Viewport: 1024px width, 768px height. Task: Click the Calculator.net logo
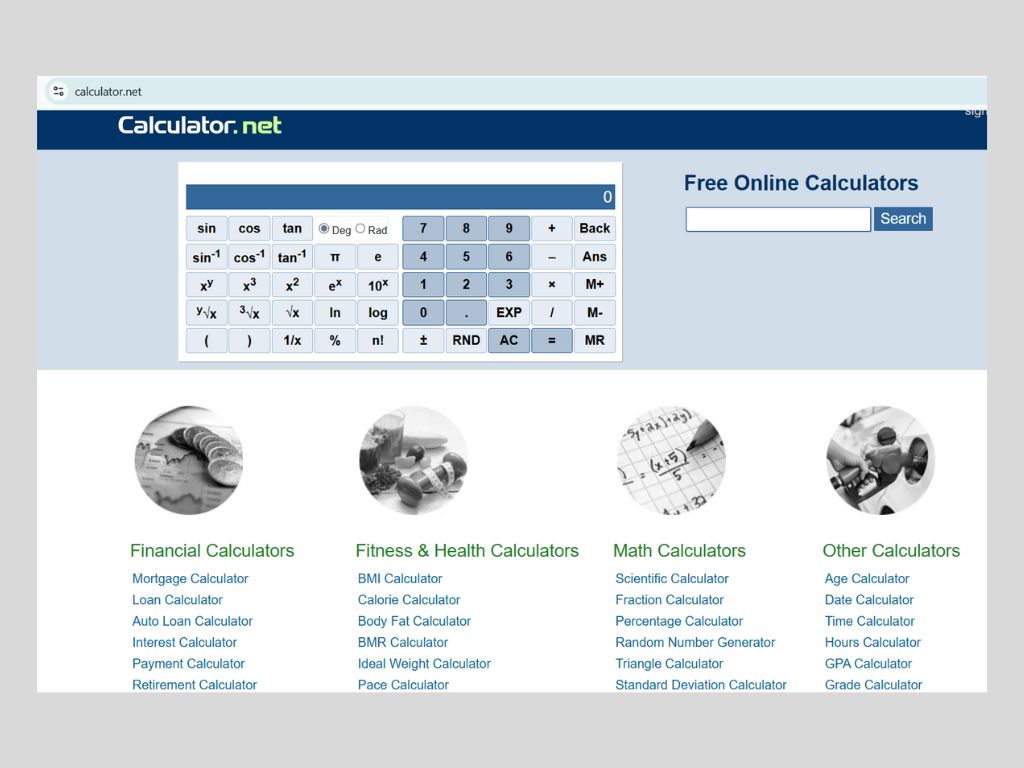click(200, 125)
